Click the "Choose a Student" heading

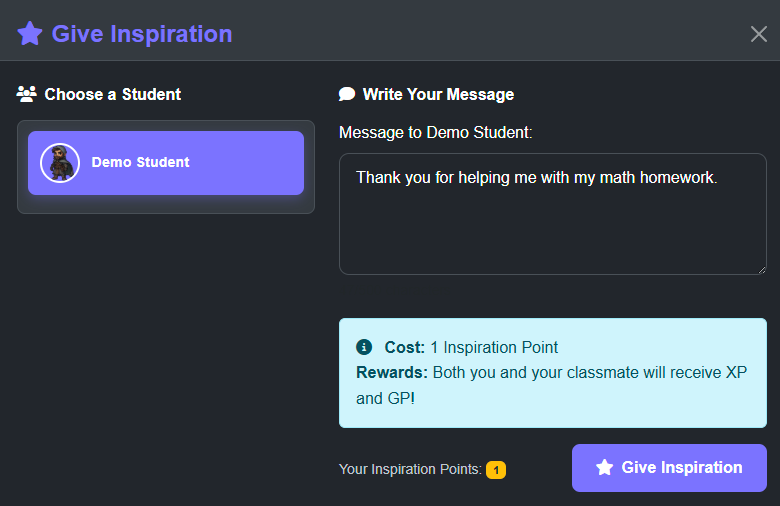pos(113,94)
